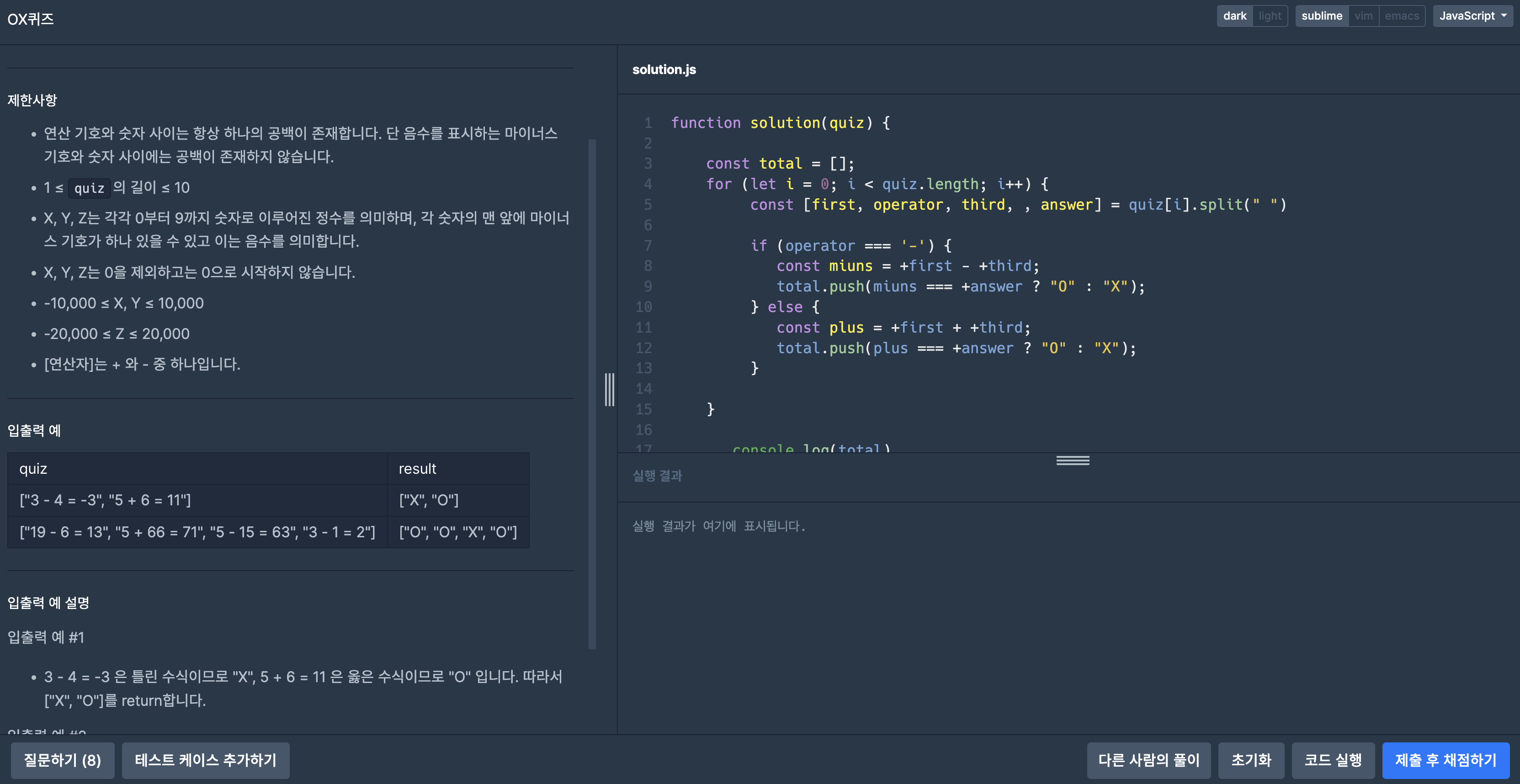This screenshot has height=784, width=1520.
Task: Switch editor theme to dark
Action: pyautogui.click(x=1234, y=16)
